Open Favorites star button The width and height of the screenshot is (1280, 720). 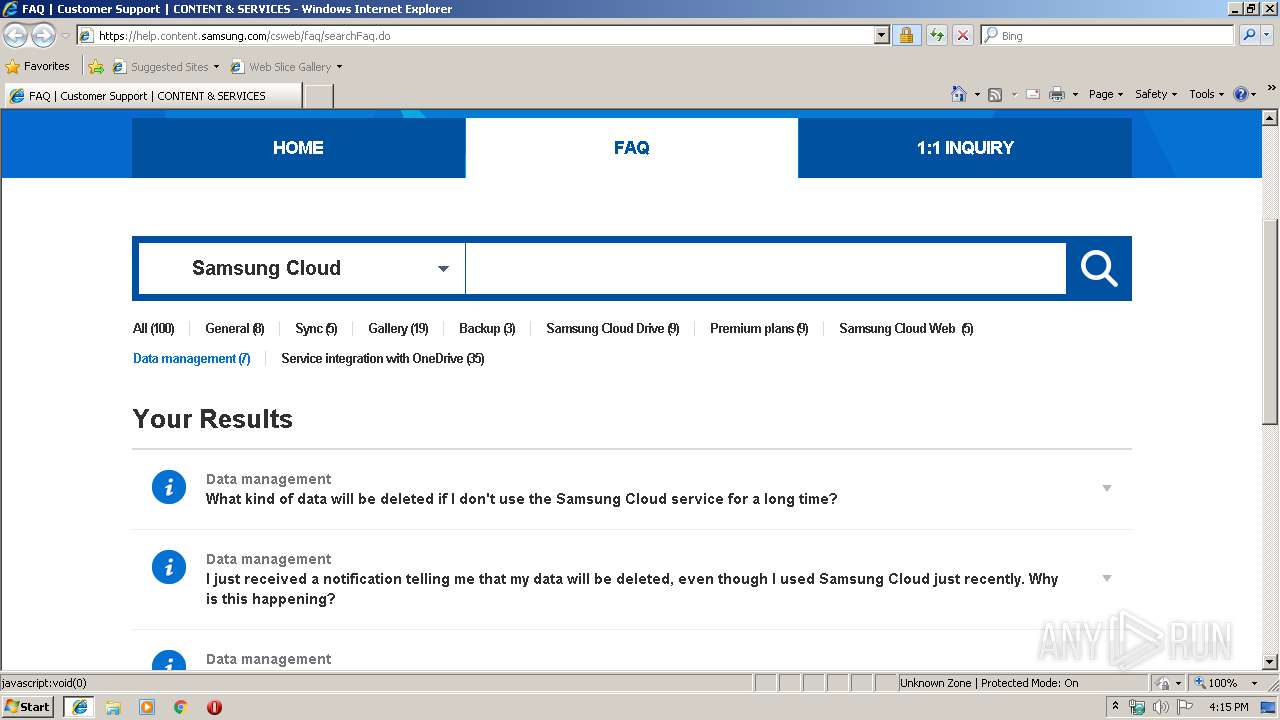tap(38, 66)
